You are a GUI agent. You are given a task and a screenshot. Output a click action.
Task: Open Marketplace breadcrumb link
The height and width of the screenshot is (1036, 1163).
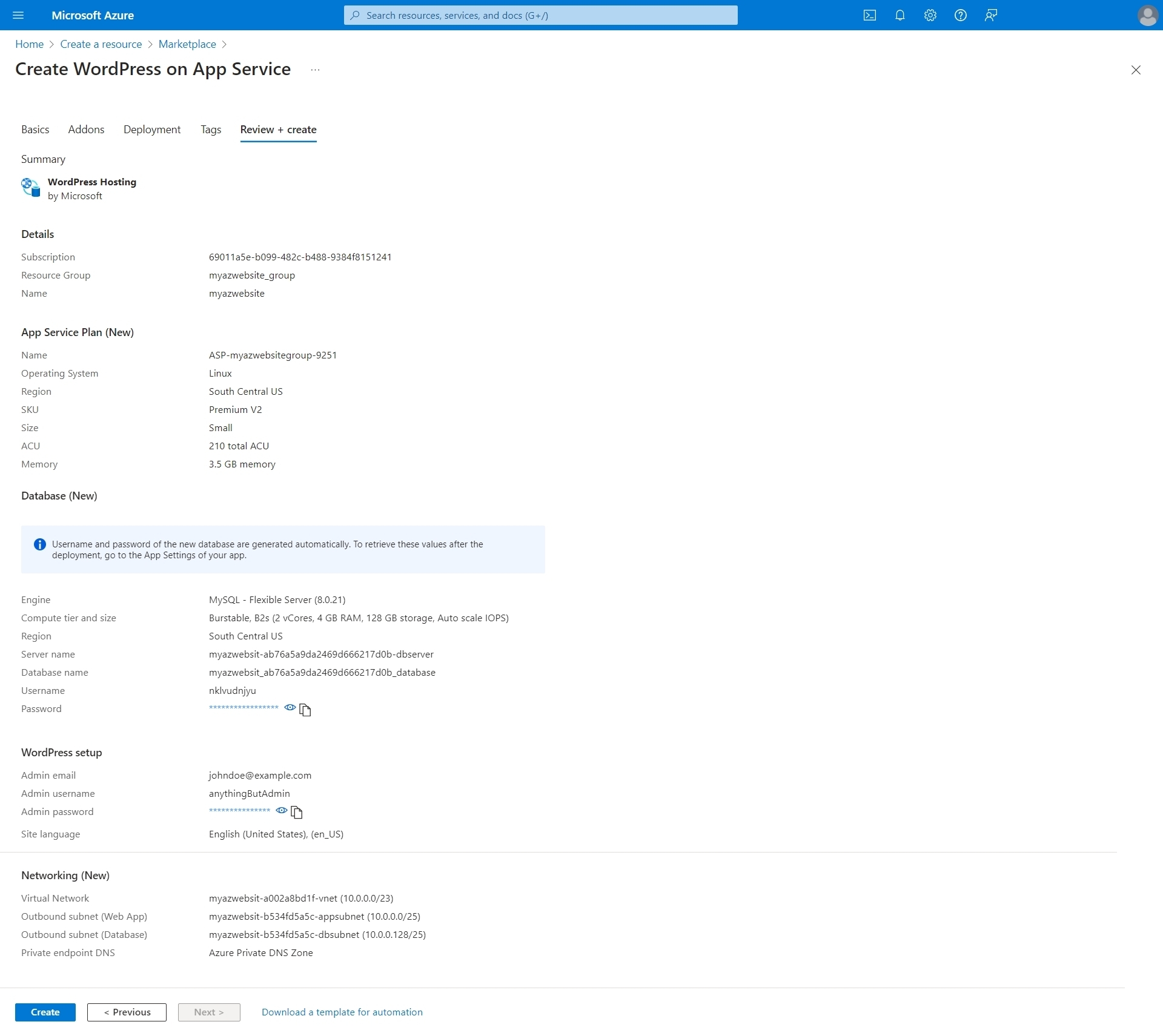[187, 44]
